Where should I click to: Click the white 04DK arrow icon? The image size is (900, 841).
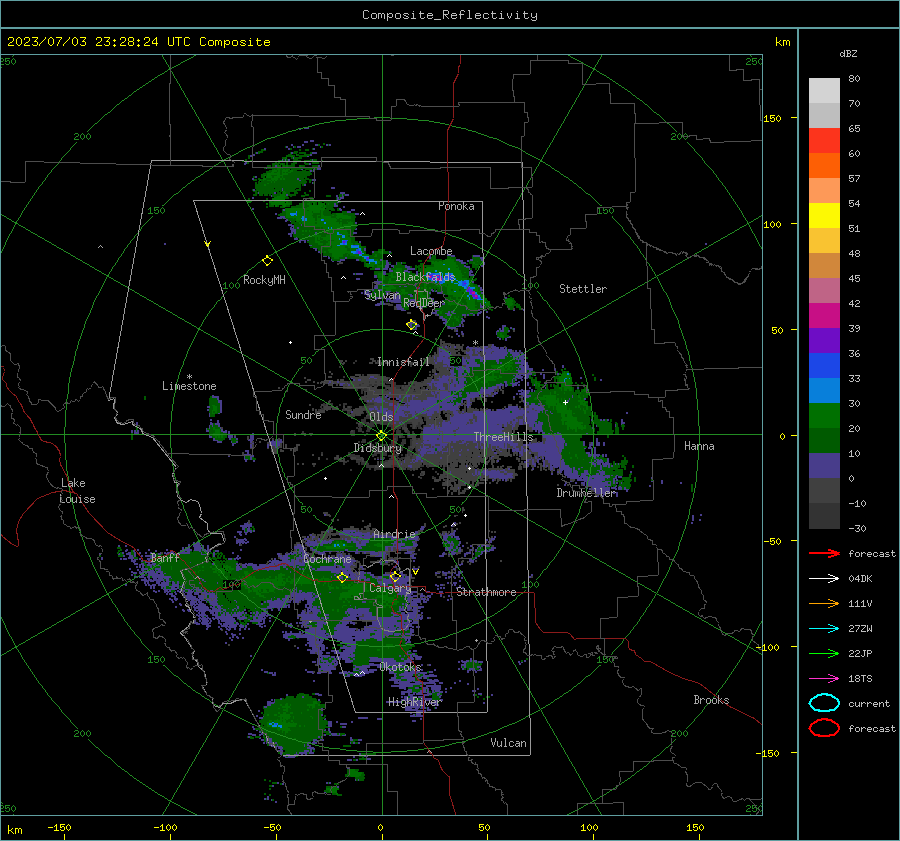point(824,579)
